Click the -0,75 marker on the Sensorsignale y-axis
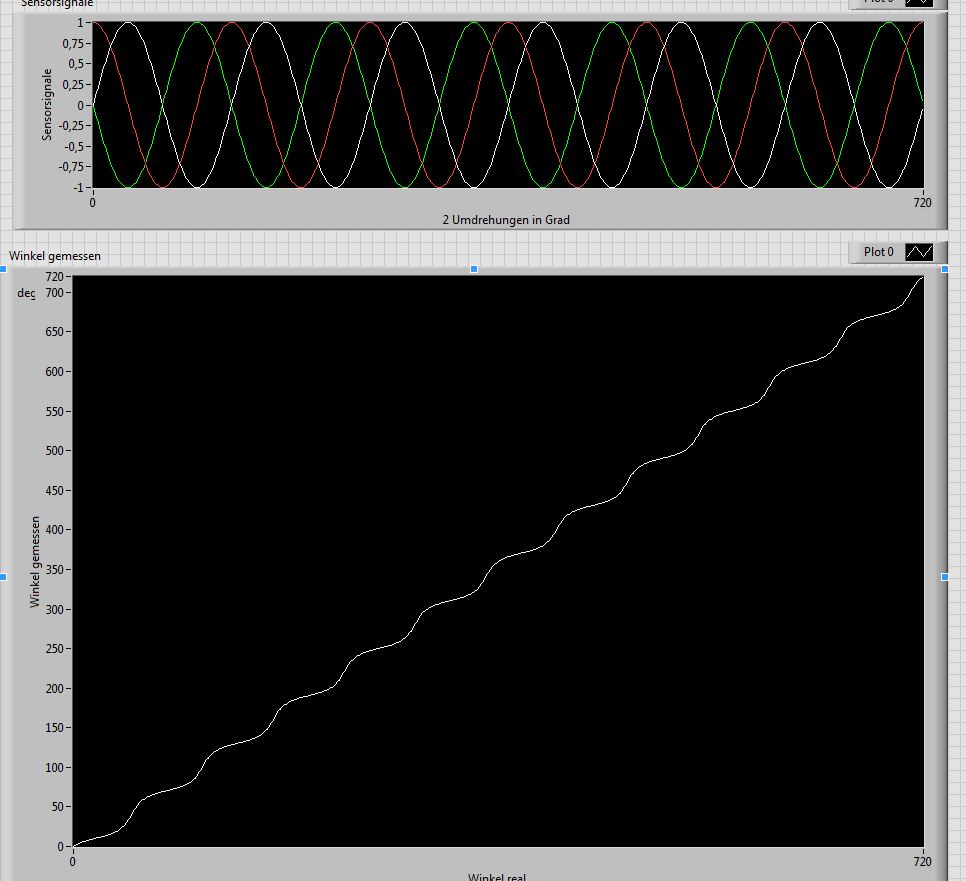Image resolution: width=966 pixels, height=881 pixels. (x=71, y=167)
